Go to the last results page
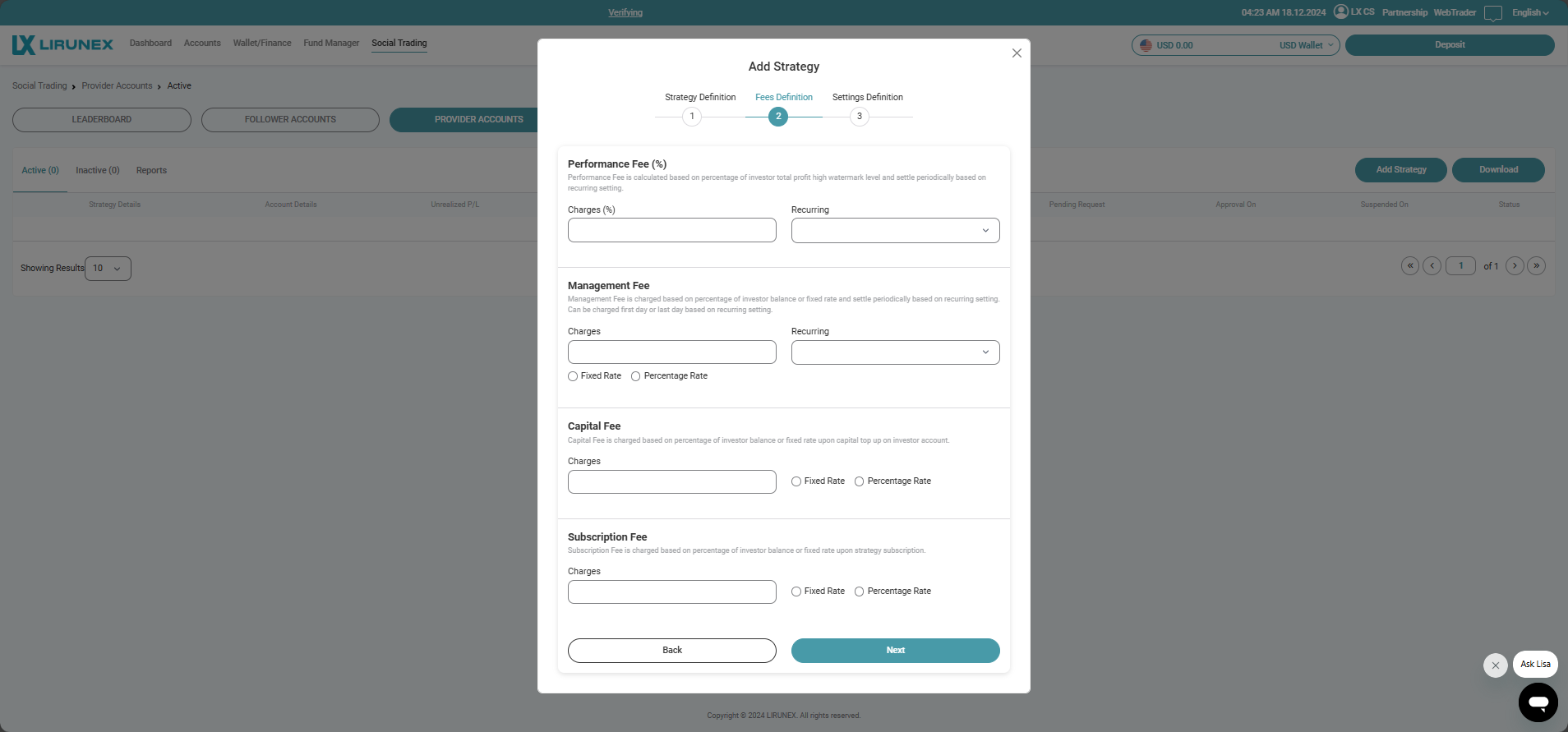This screenshot has height=732, width=1568. (1537, 266)
